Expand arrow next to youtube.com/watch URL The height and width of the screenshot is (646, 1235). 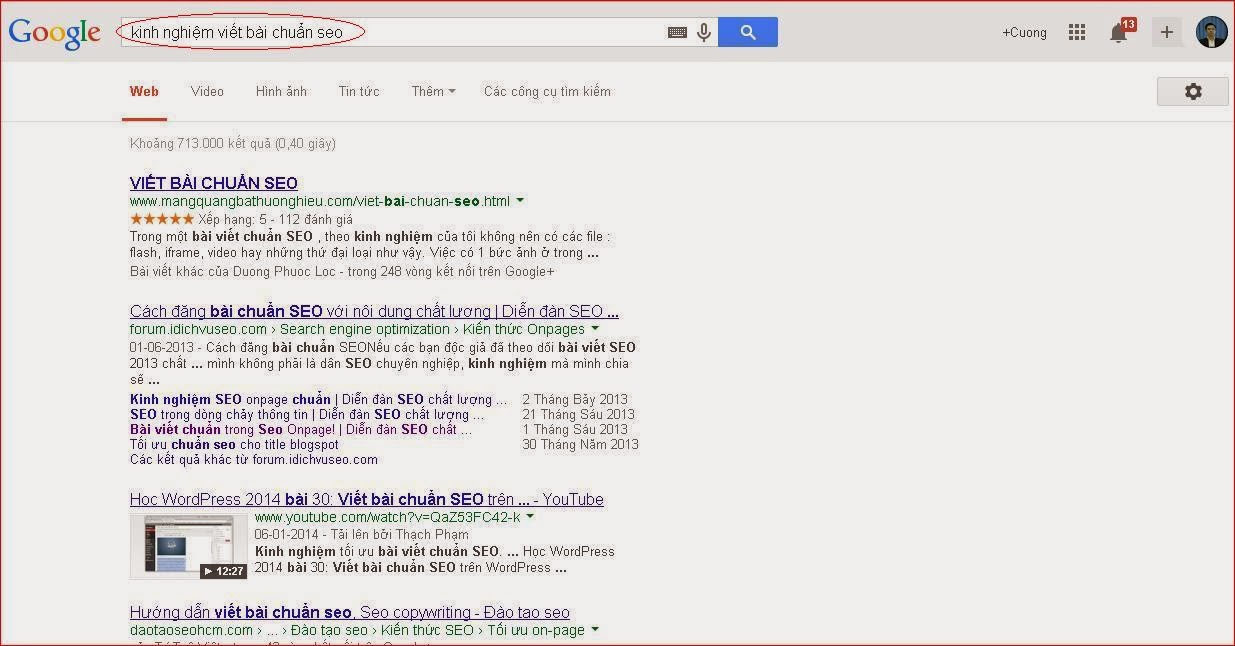(x=530, y=517)
